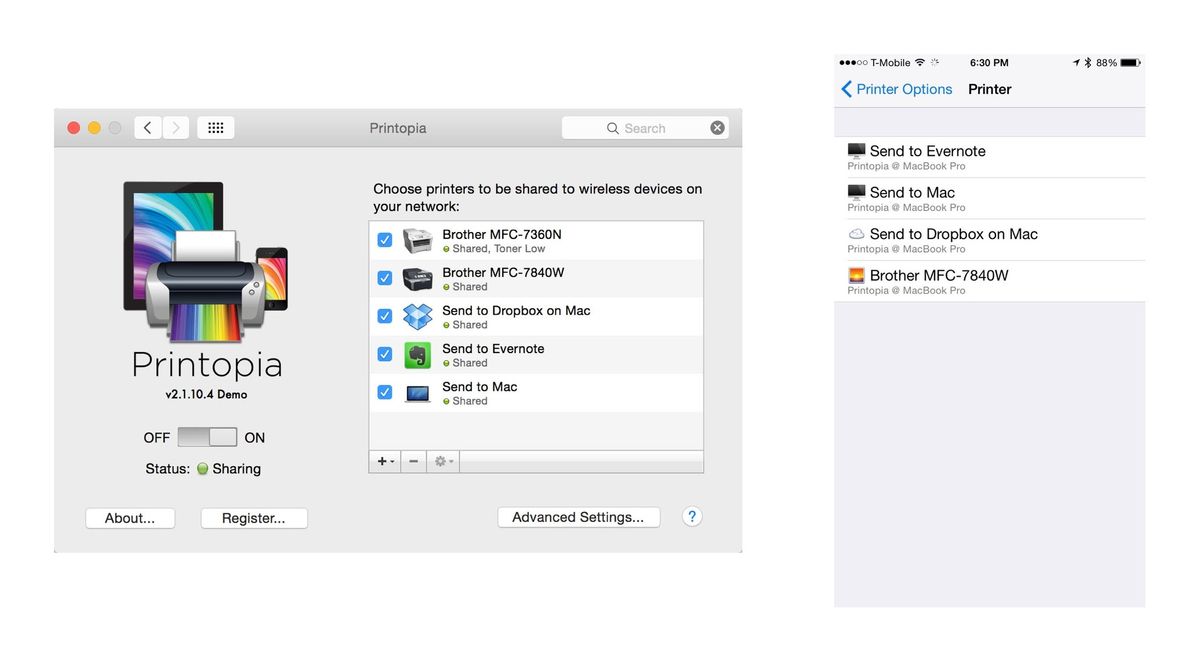Go back to Printer Options on the iPhone
Screen dimensions: 1200x662
click(896, 89)
